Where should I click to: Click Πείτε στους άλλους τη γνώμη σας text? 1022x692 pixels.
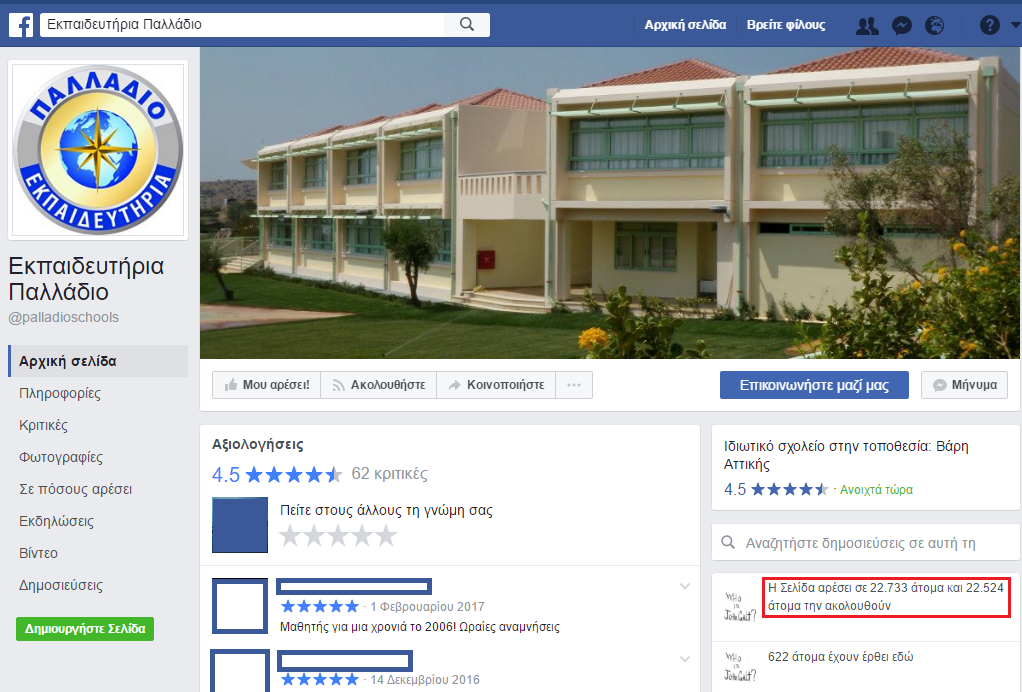(x=386, y=510)
